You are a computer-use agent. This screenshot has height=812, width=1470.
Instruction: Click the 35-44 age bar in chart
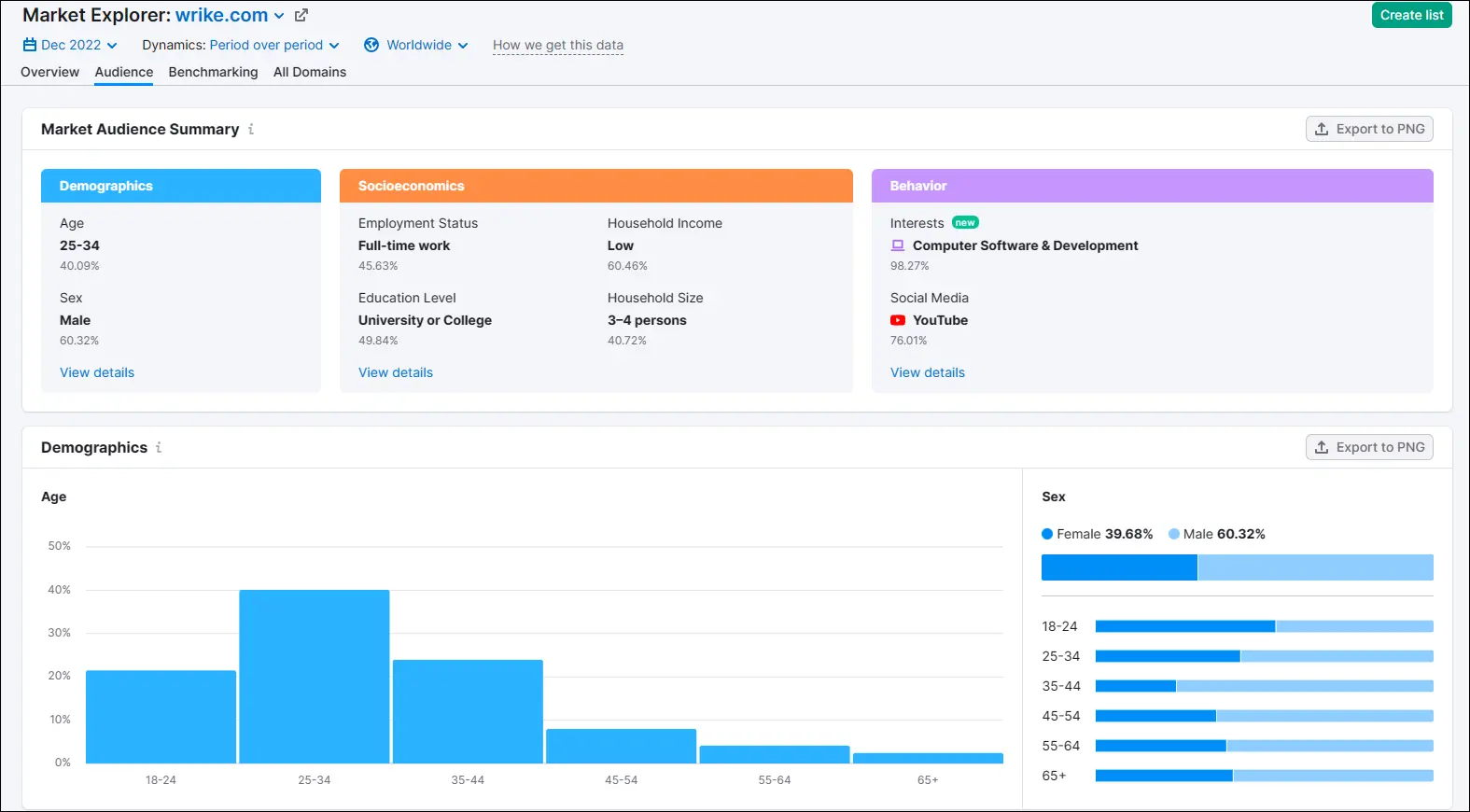(x=468, y=711)
